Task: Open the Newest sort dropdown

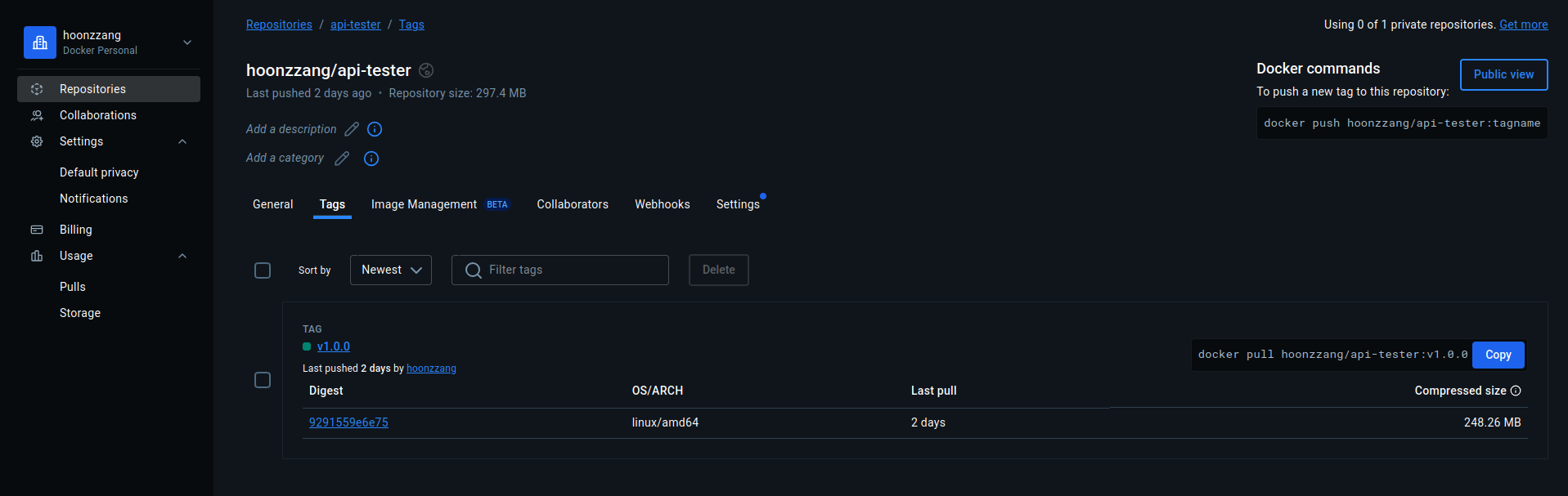Action: click(x=391, y=270)
